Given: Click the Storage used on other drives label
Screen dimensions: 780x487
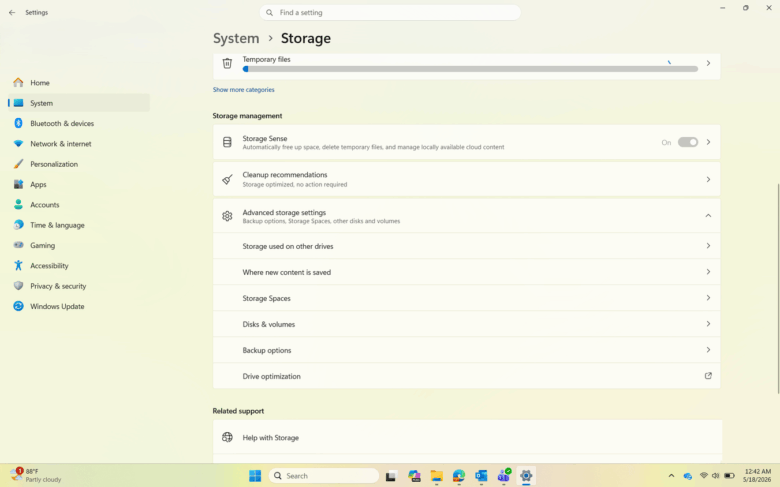Looking at the screenshot, I should pos(288,246).
